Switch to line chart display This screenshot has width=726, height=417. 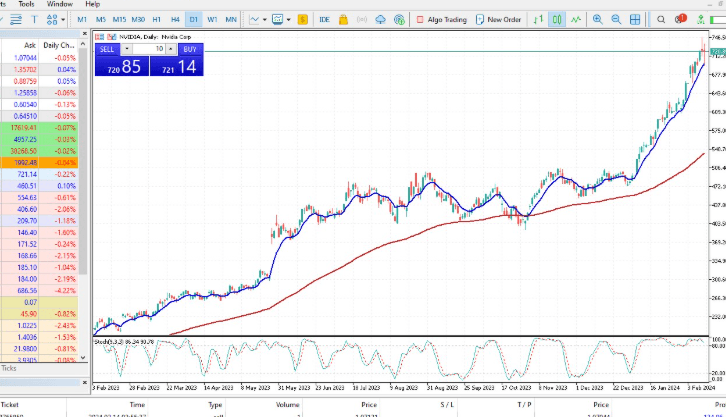(x=576, y=19)
